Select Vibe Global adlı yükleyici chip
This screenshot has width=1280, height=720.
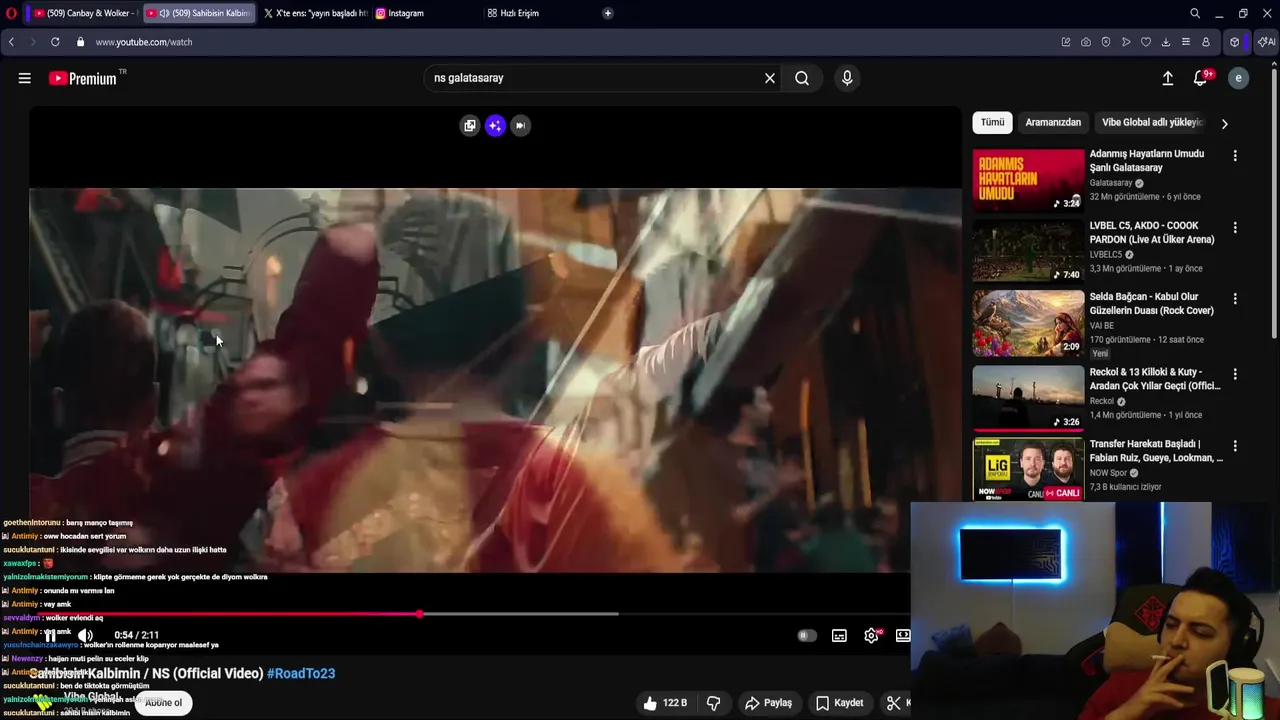click(1152, 122)
